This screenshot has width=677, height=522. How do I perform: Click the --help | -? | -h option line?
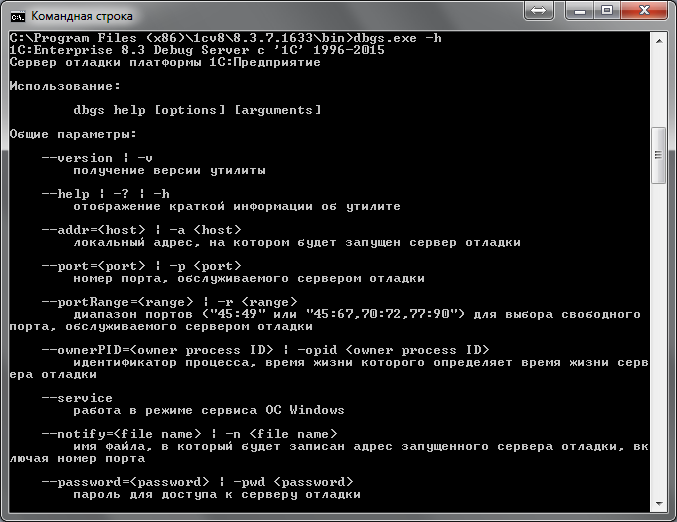105,194
